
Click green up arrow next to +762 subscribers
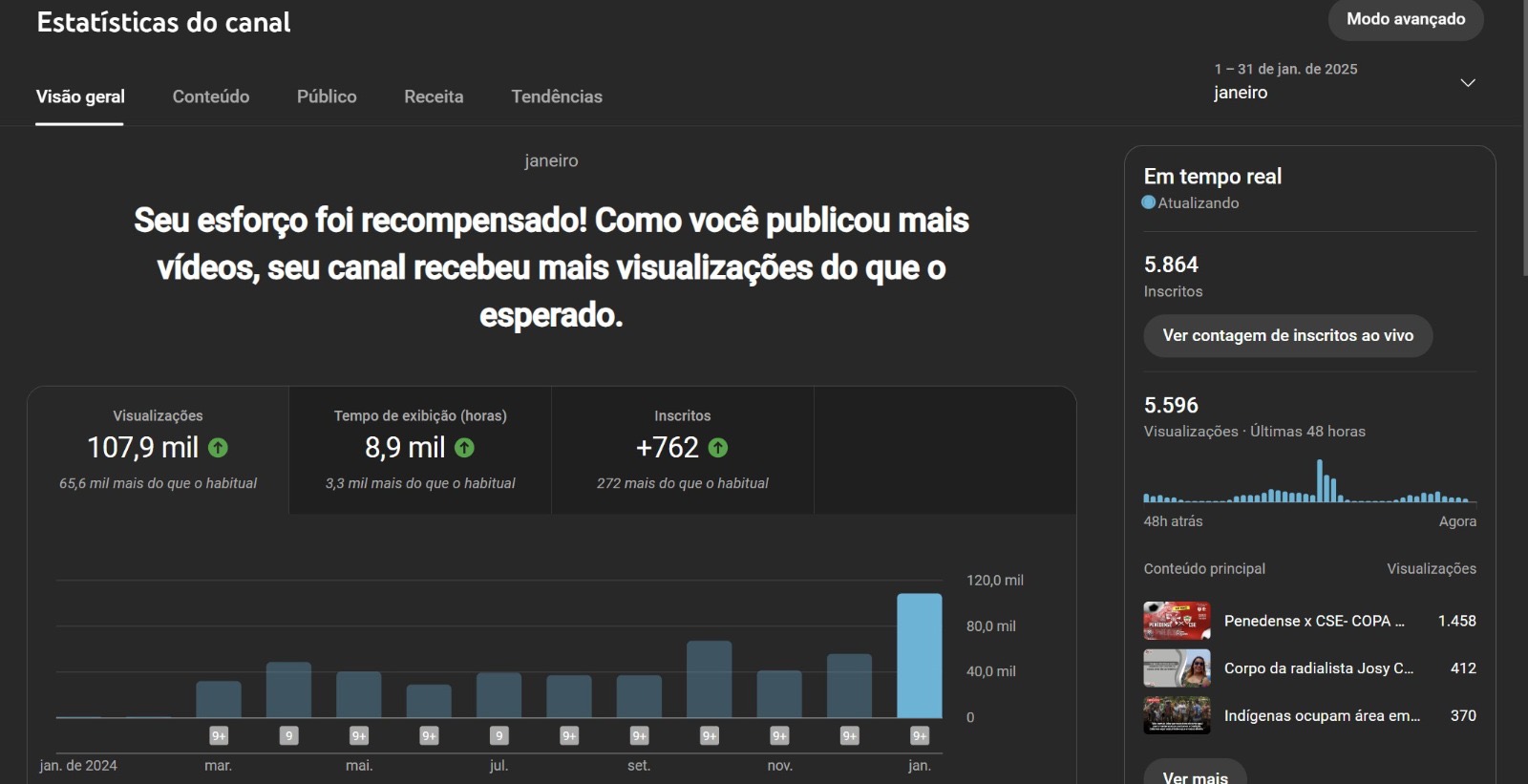718,448
